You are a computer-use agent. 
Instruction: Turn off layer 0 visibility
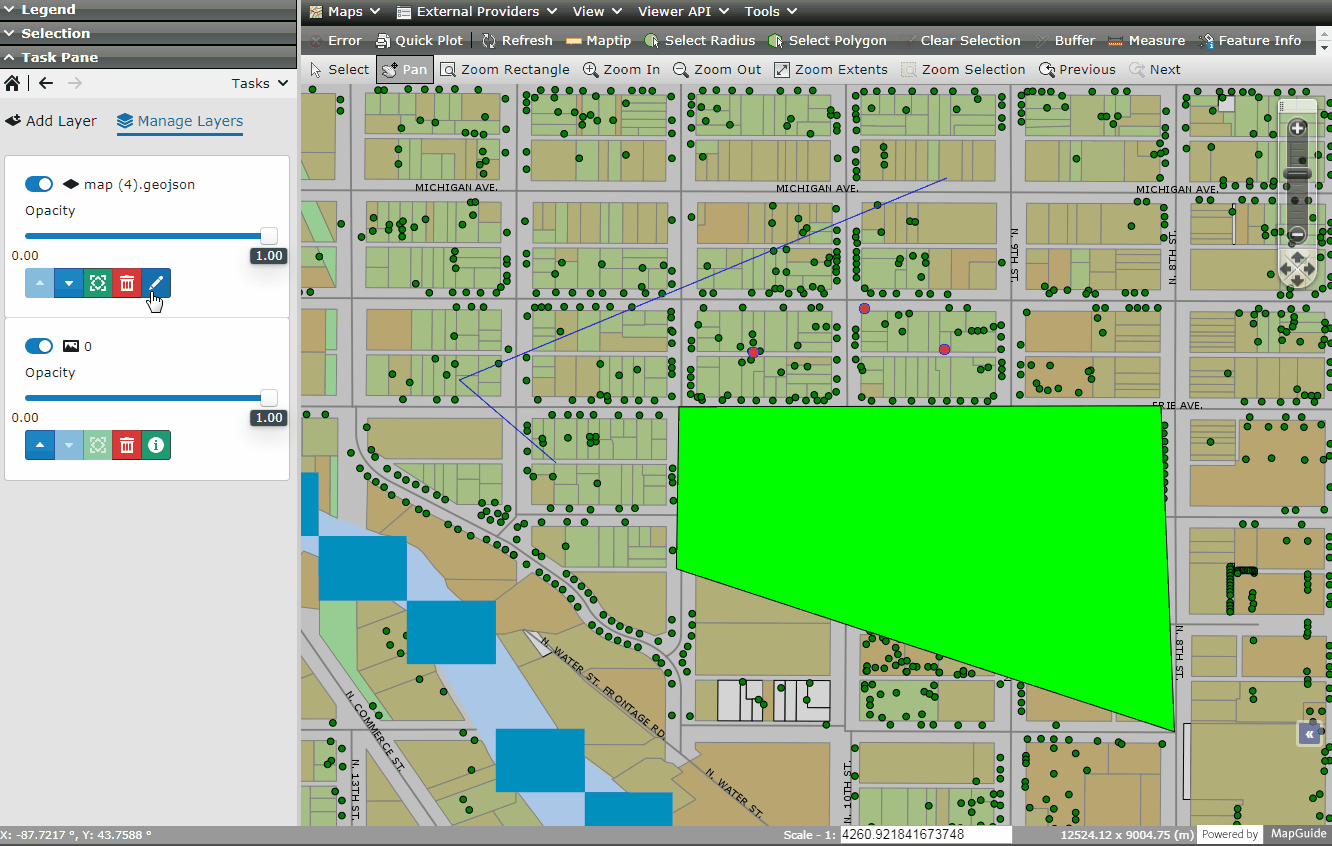38,346
